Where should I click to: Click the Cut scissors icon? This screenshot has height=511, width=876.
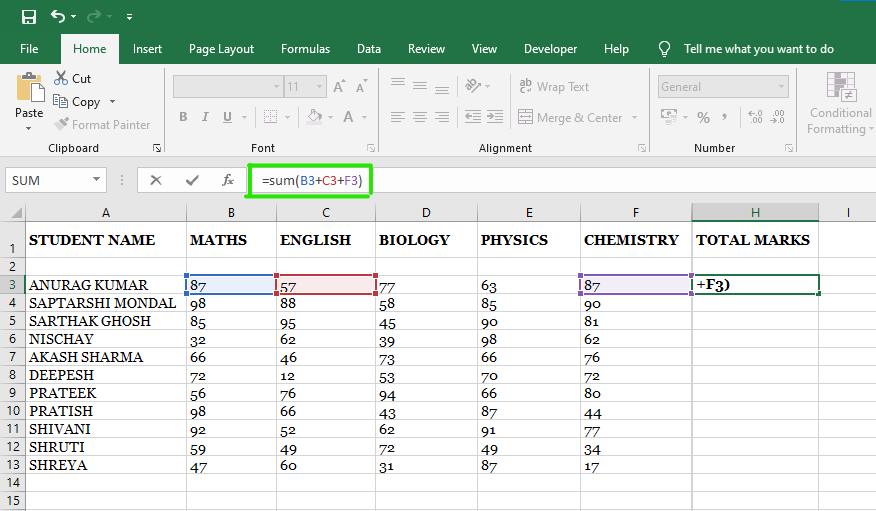click(x=61, y=78)
